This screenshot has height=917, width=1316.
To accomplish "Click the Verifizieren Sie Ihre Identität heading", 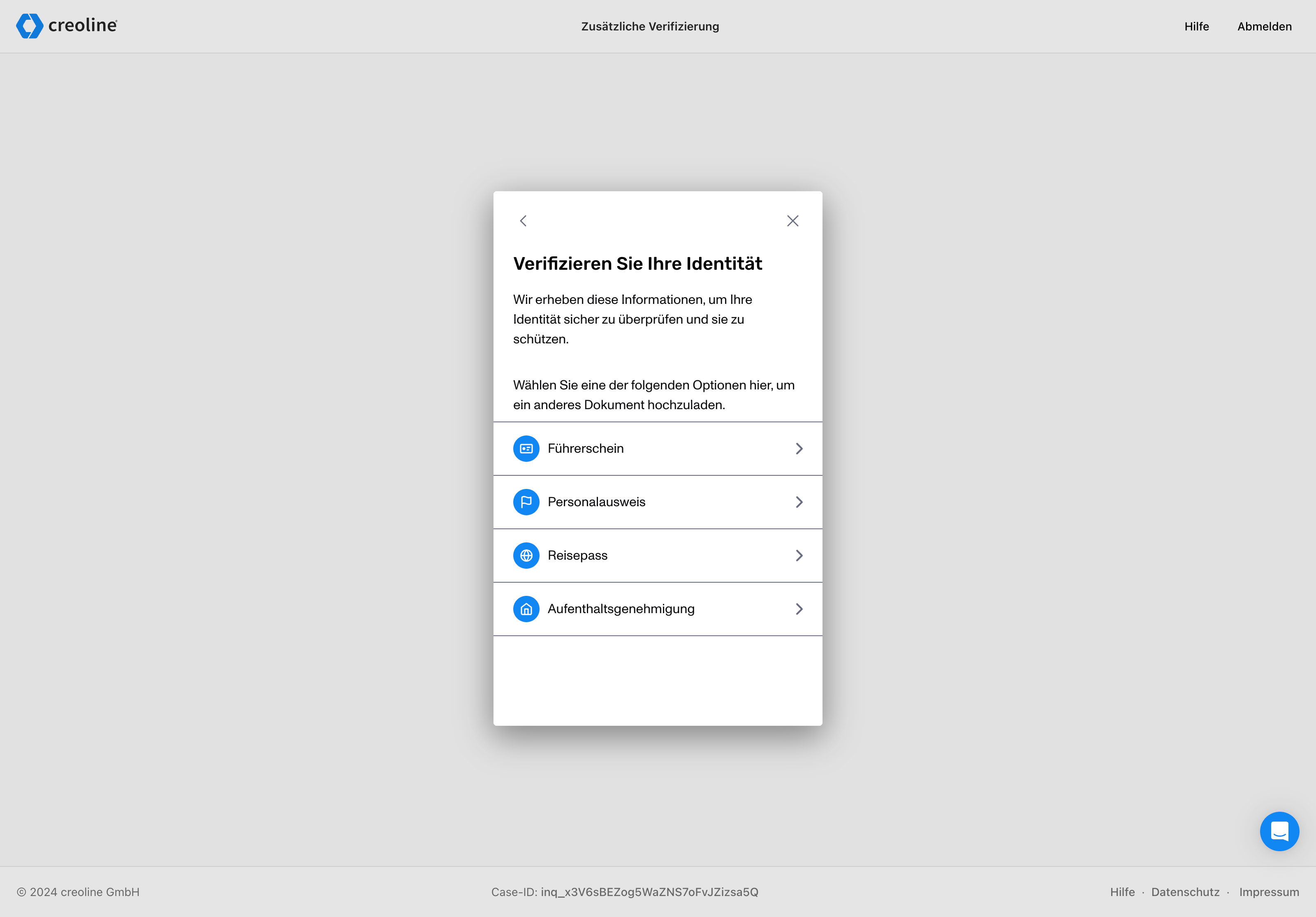I will [x=637, y=264].
